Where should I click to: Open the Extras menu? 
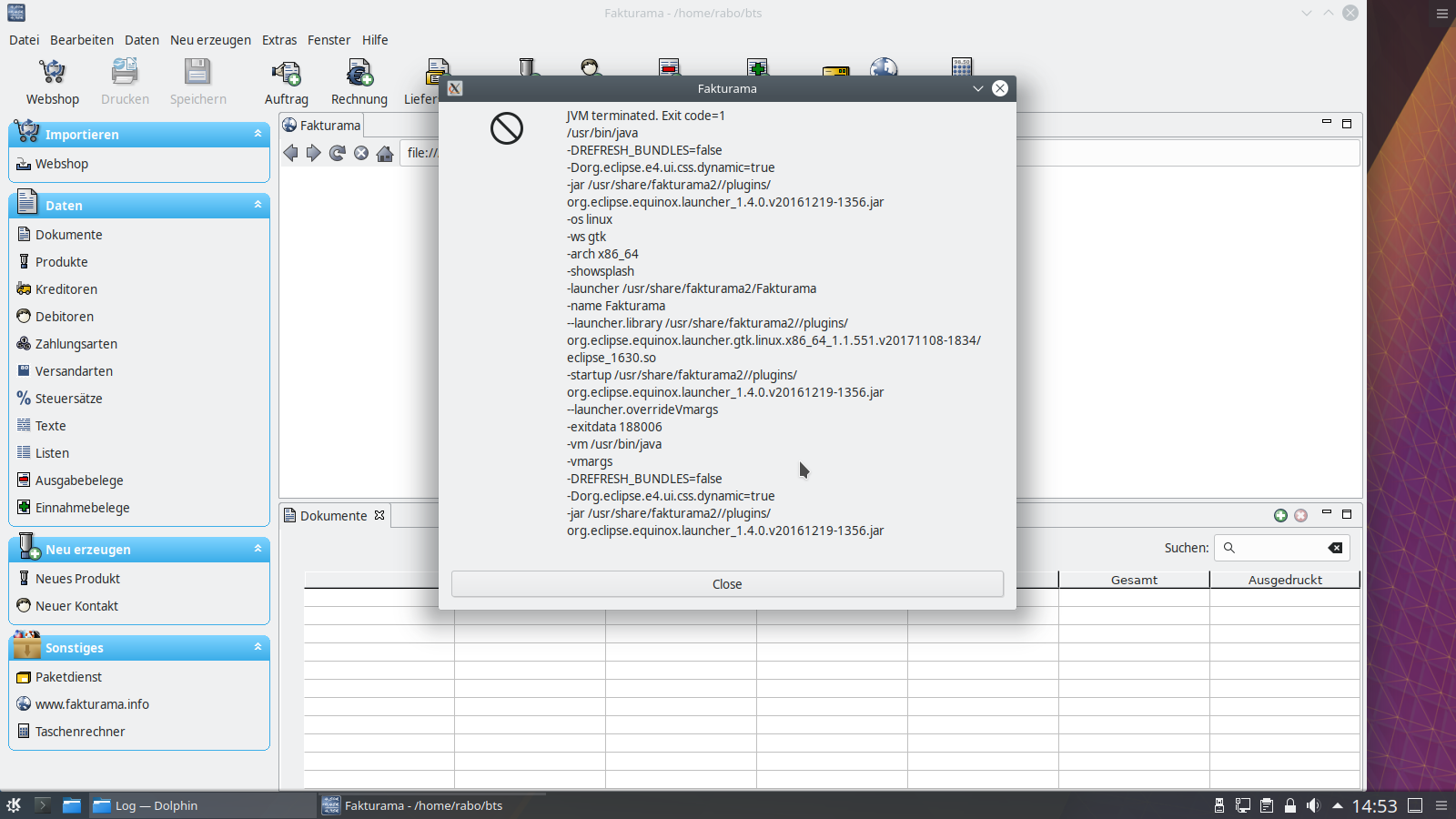tap(279, 40)
